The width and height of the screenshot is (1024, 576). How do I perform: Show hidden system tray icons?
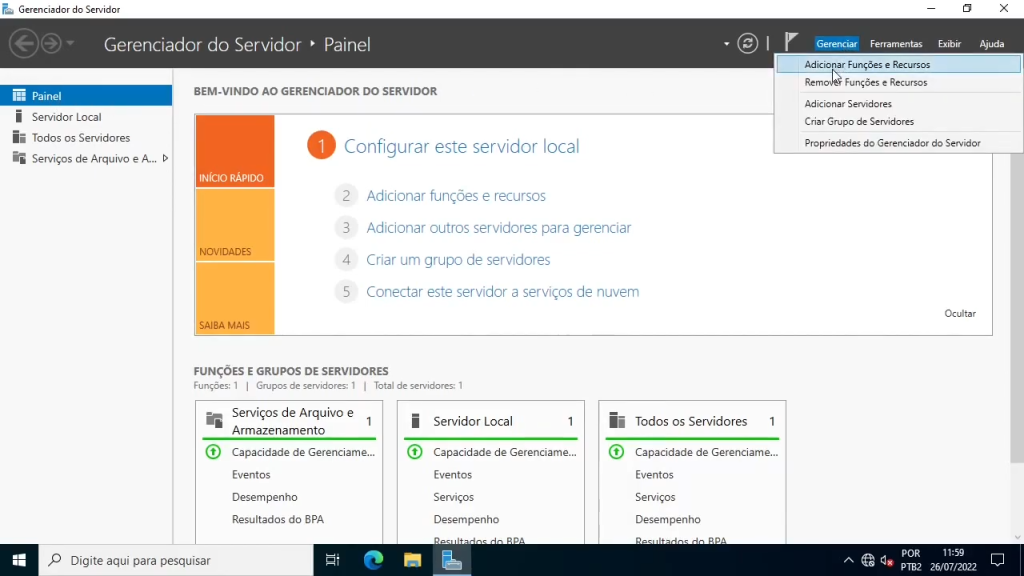pyautogui.click(x=848, y=560)
